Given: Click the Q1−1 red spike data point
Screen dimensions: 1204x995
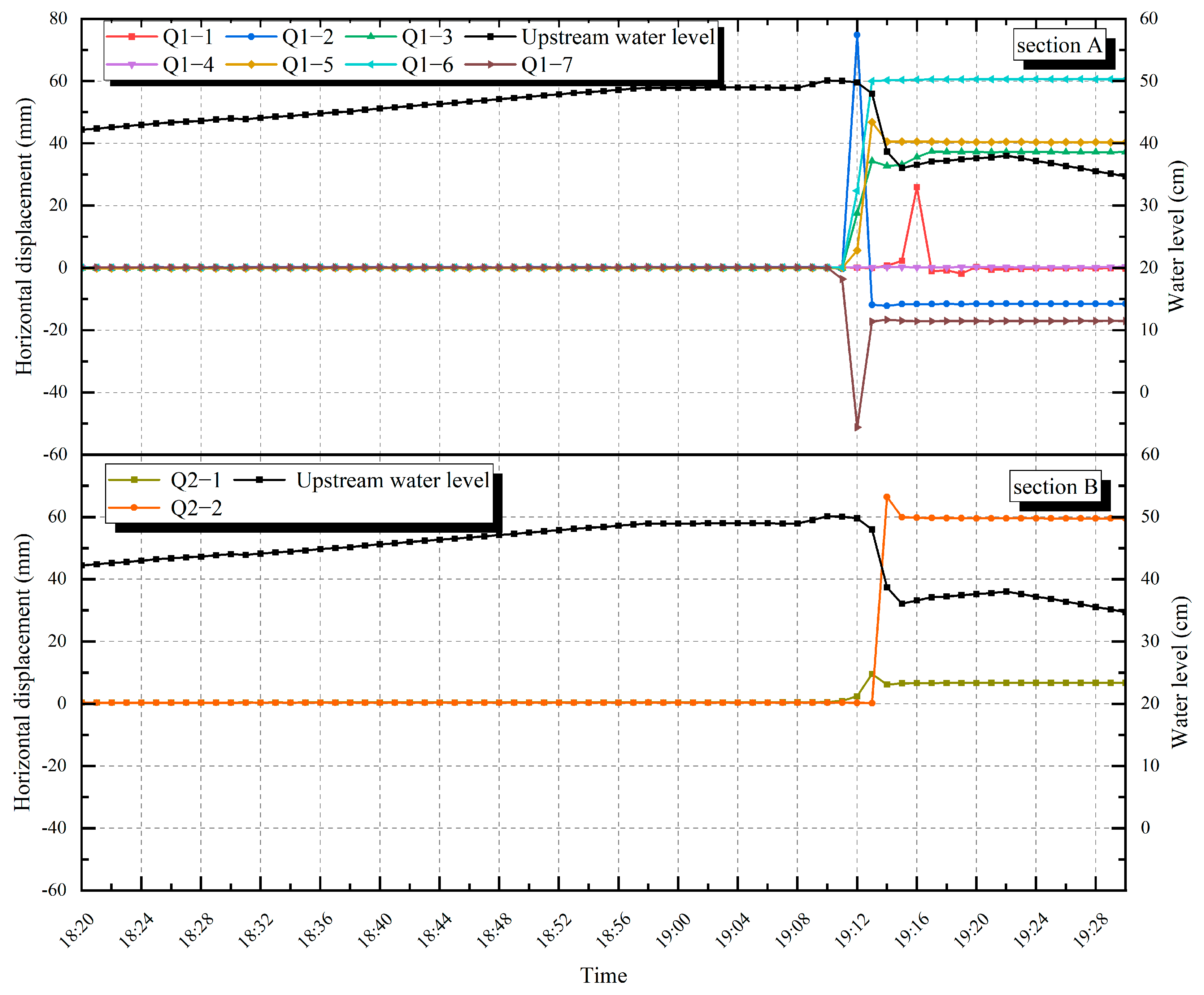Looking at the screenshot, I should click(x=917, y=187).
